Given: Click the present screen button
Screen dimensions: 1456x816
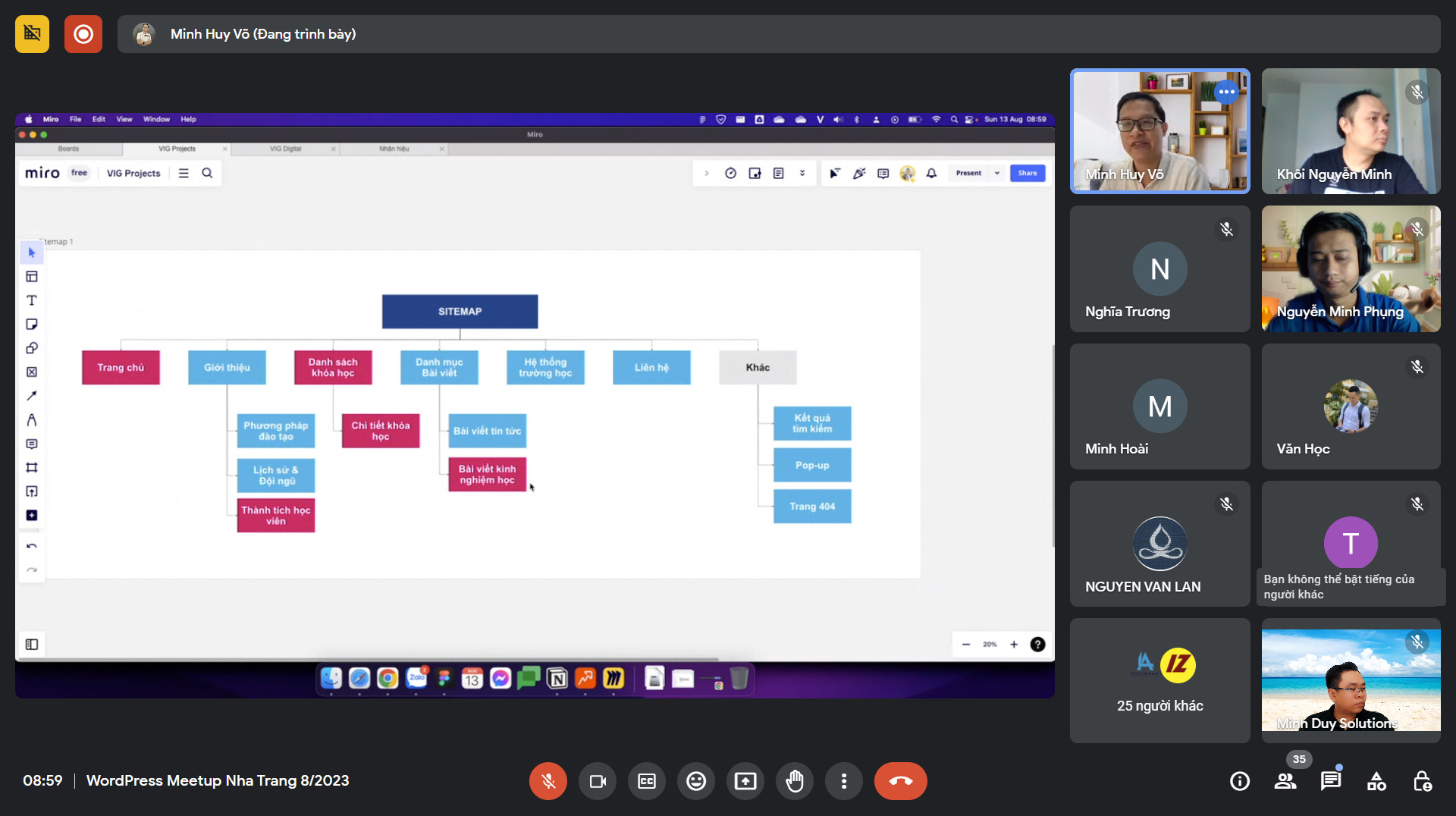Looking at the screenshot, I should [745, 781].
